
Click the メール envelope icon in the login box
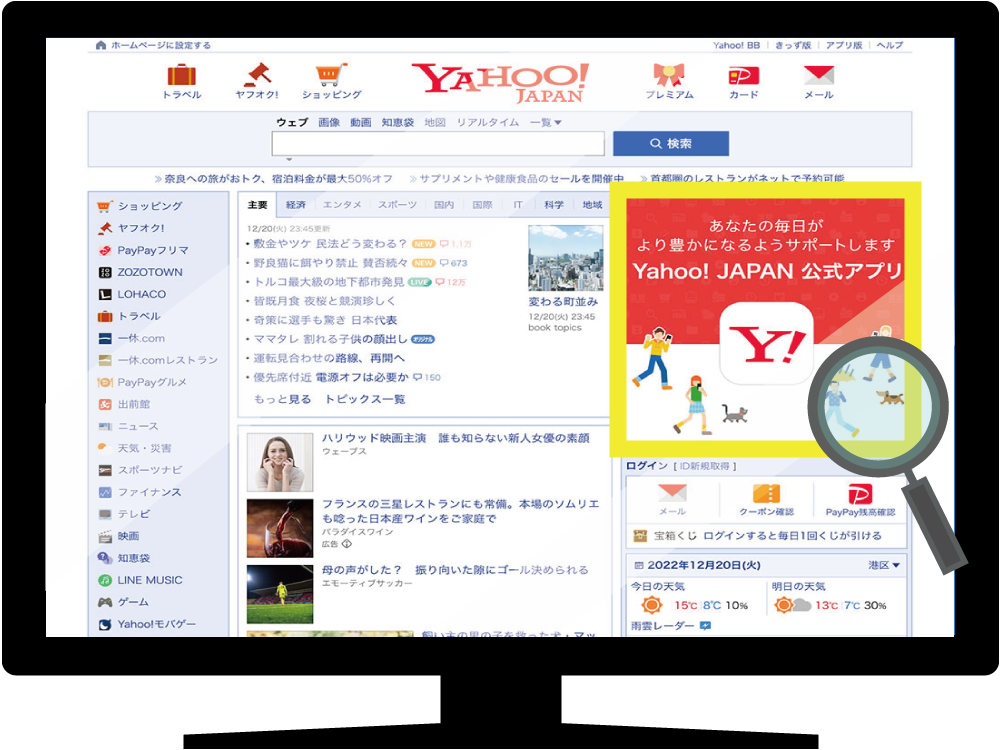pos(672,493)
